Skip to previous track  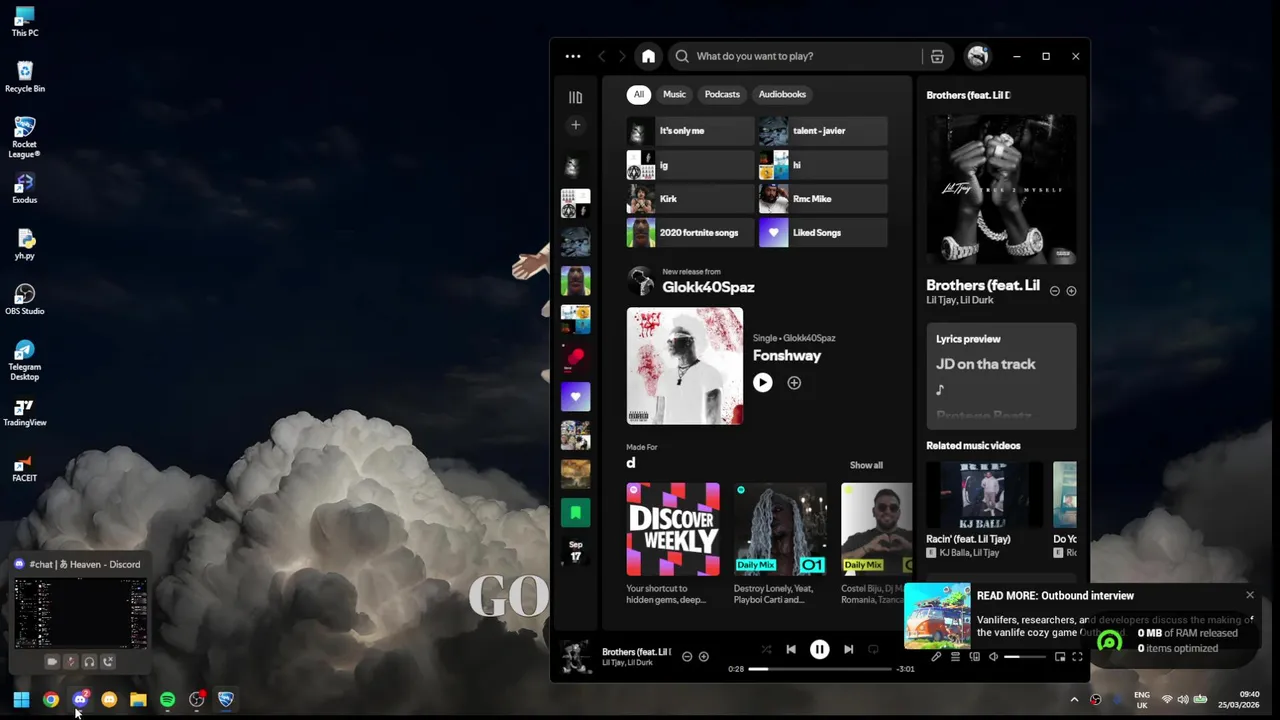[x=791, y=649]
